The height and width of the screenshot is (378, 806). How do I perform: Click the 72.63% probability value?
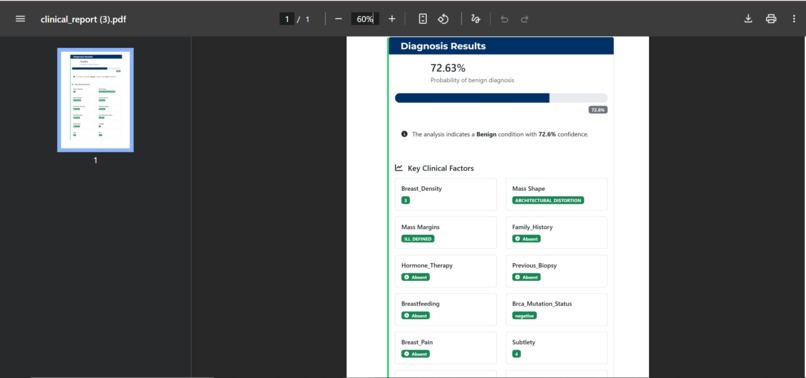click(x=448, y=68)
